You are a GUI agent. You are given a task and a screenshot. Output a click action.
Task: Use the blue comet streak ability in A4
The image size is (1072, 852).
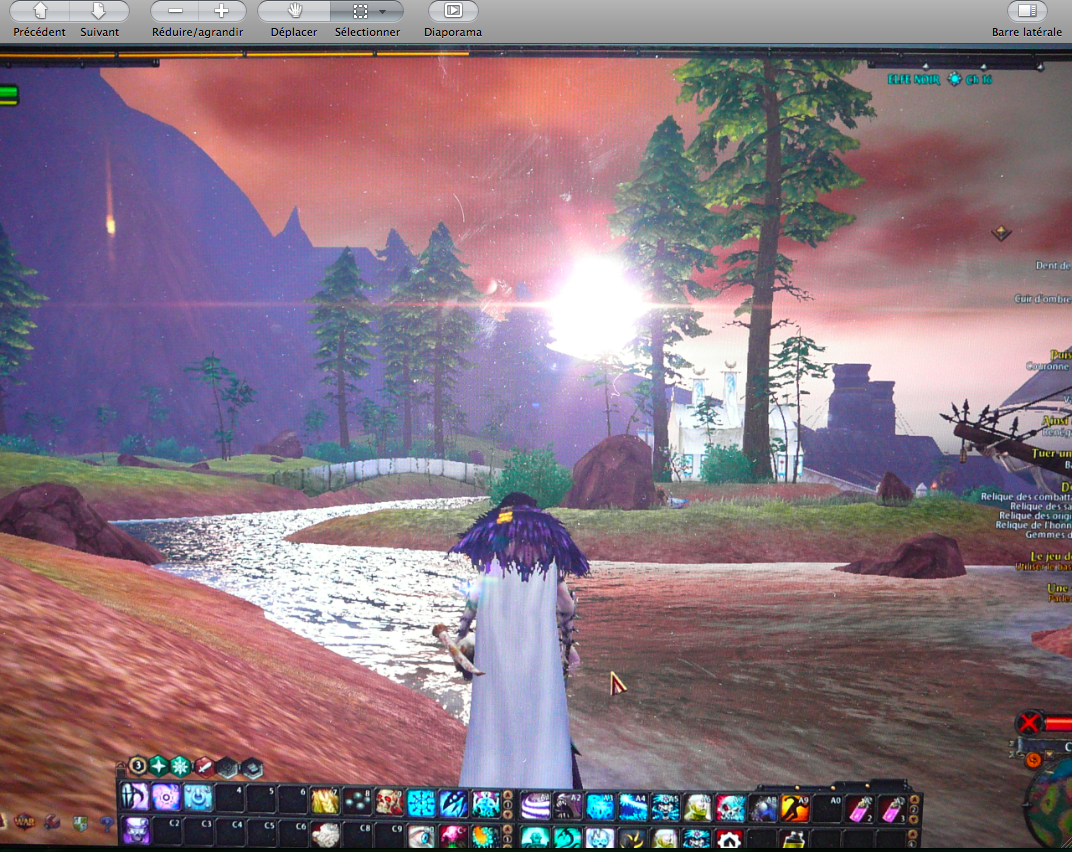[632, 807]
